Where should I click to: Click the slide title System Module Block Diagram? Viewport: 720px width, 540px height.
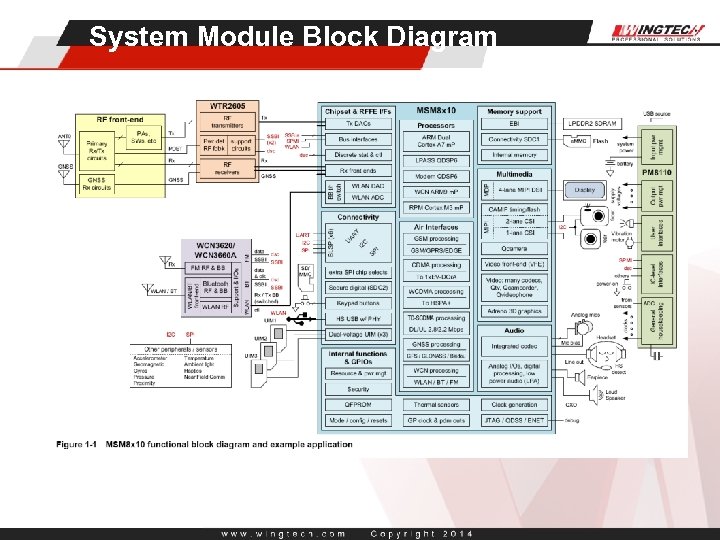[293, 36]
